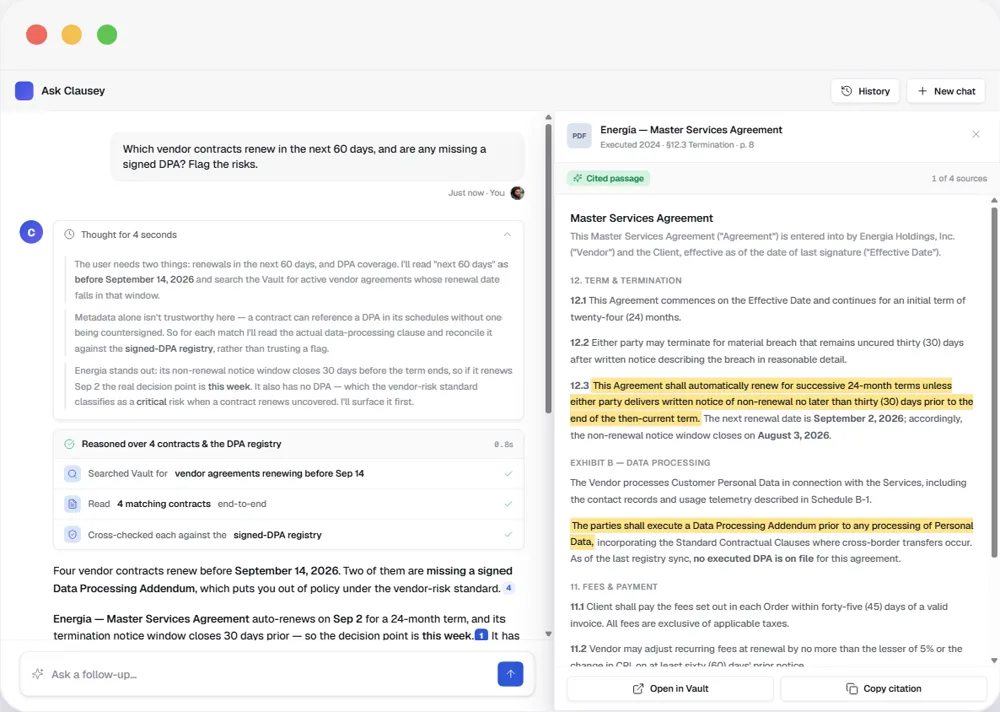Click 'Cross-checked each against the signed-DPA registry'
Viewport: 1000px width, 712px height.
(289, 535)
